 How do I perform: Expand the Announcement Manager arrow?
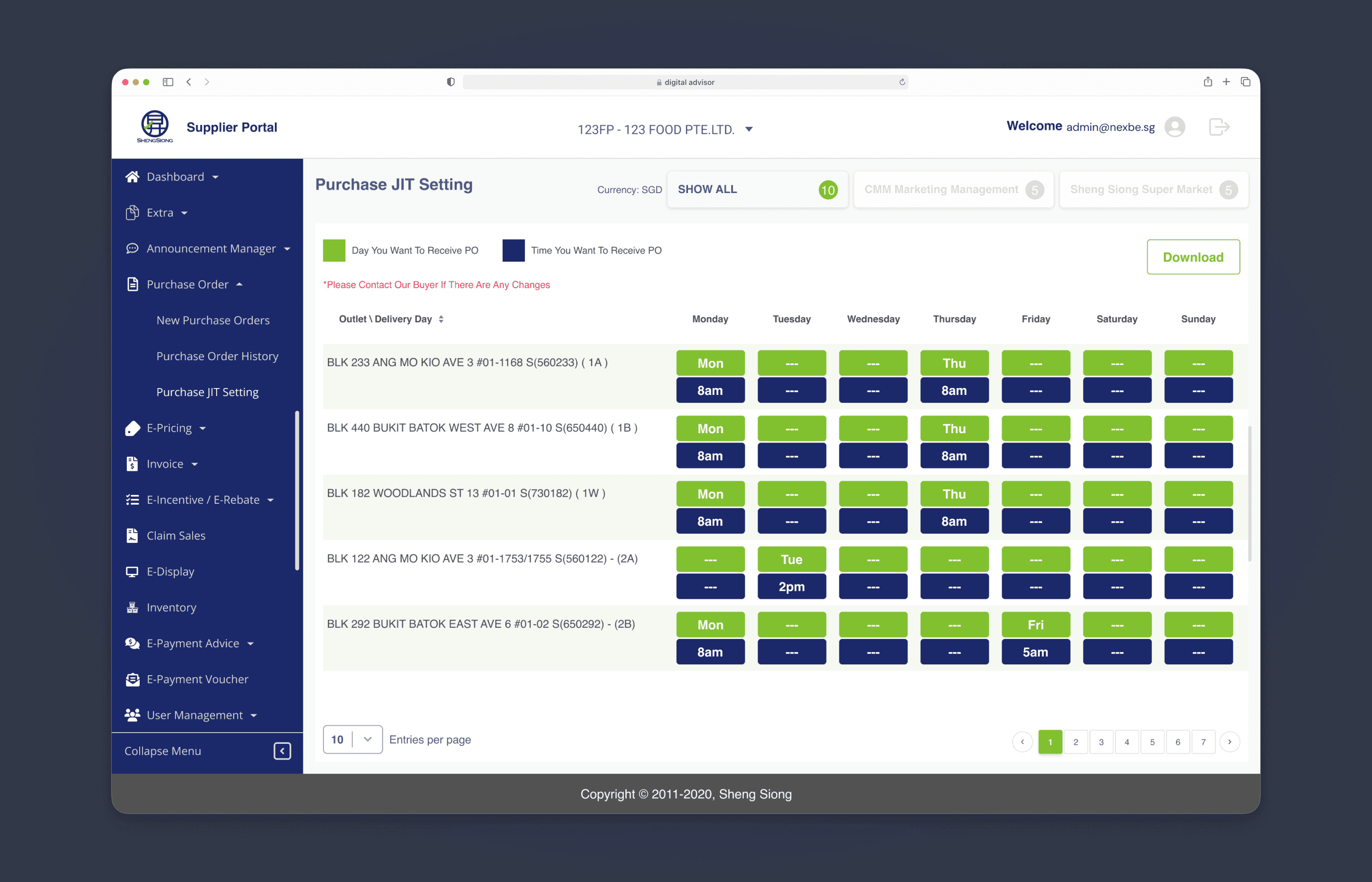287,249
